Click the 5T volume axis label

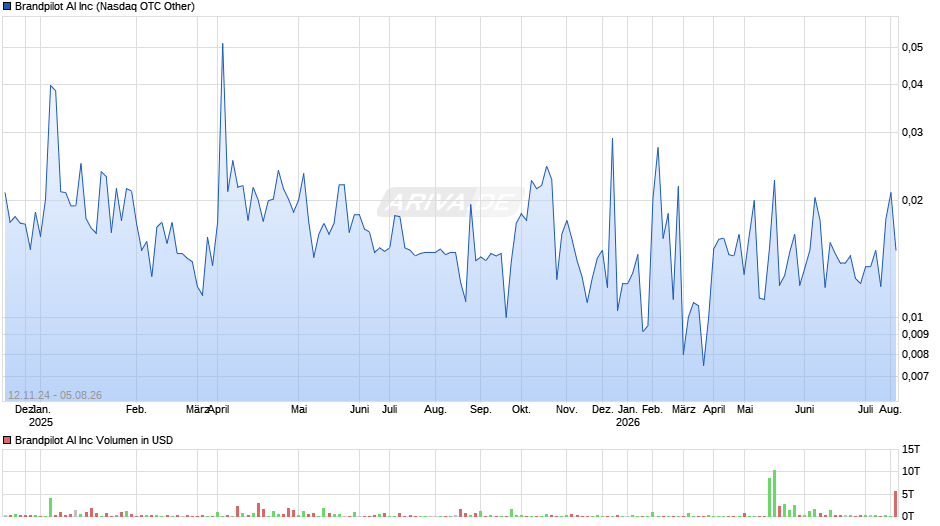pos(908,494)
